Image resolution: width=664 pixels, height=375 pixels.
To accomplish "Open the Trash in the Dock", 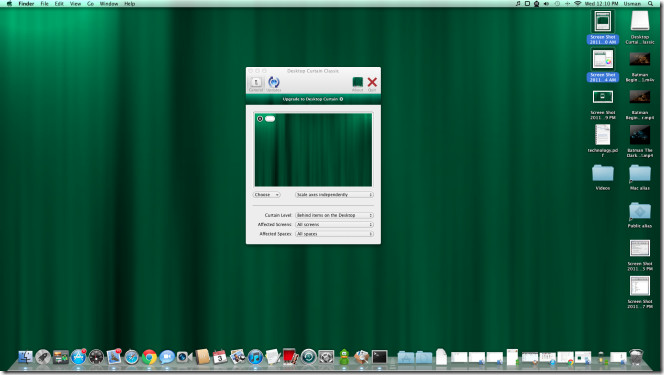I will pyautogui.click(x=636, y=357).
